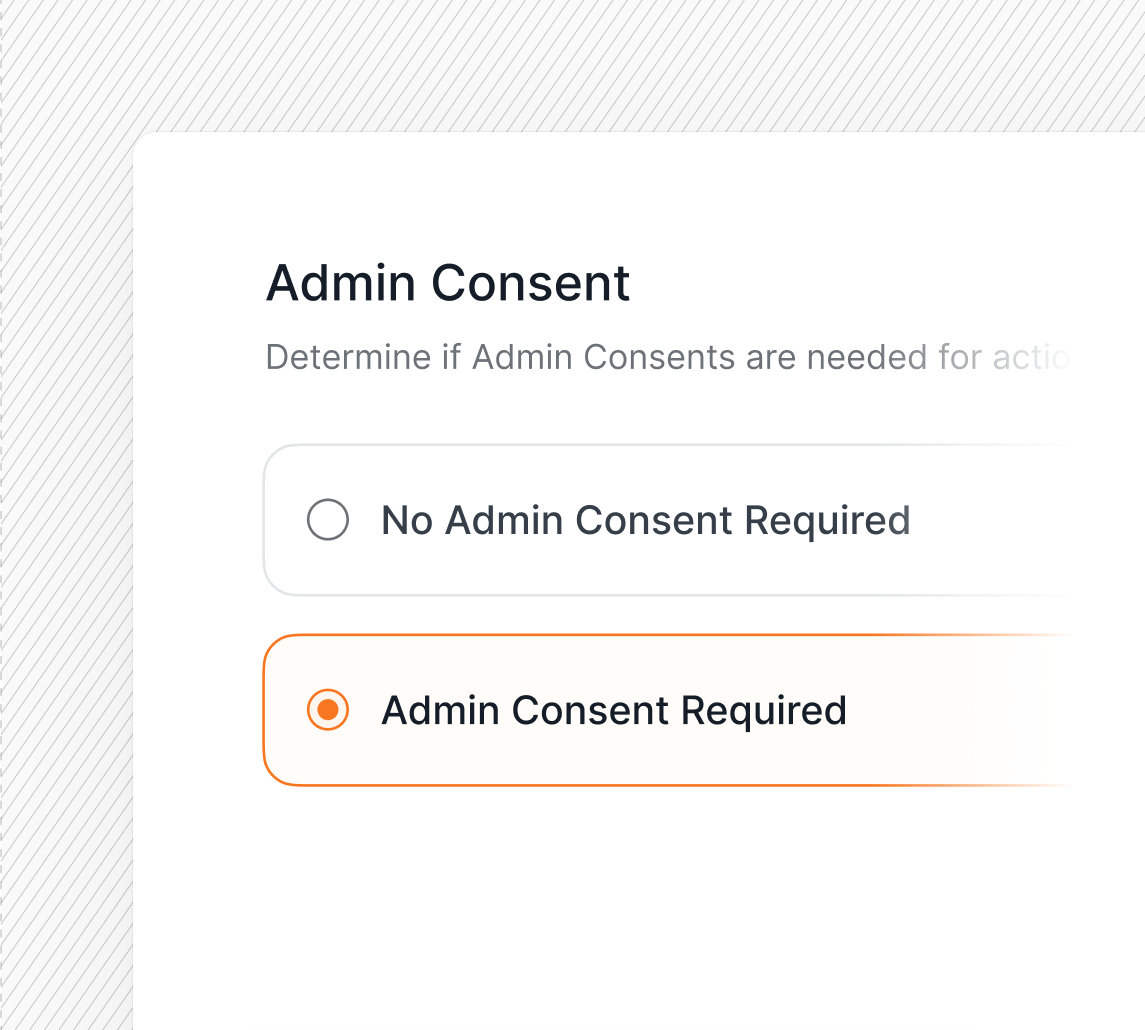Select the No Admin Consent Required radio button

[328, 520]
